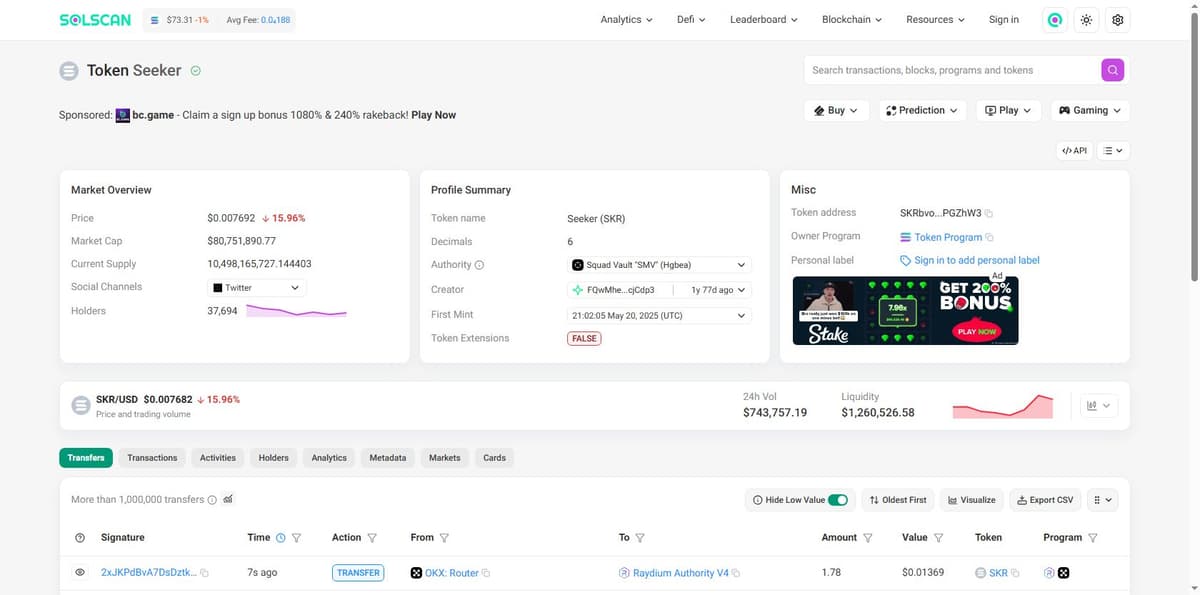Click Sign in to add personal label

pos(970,260)
